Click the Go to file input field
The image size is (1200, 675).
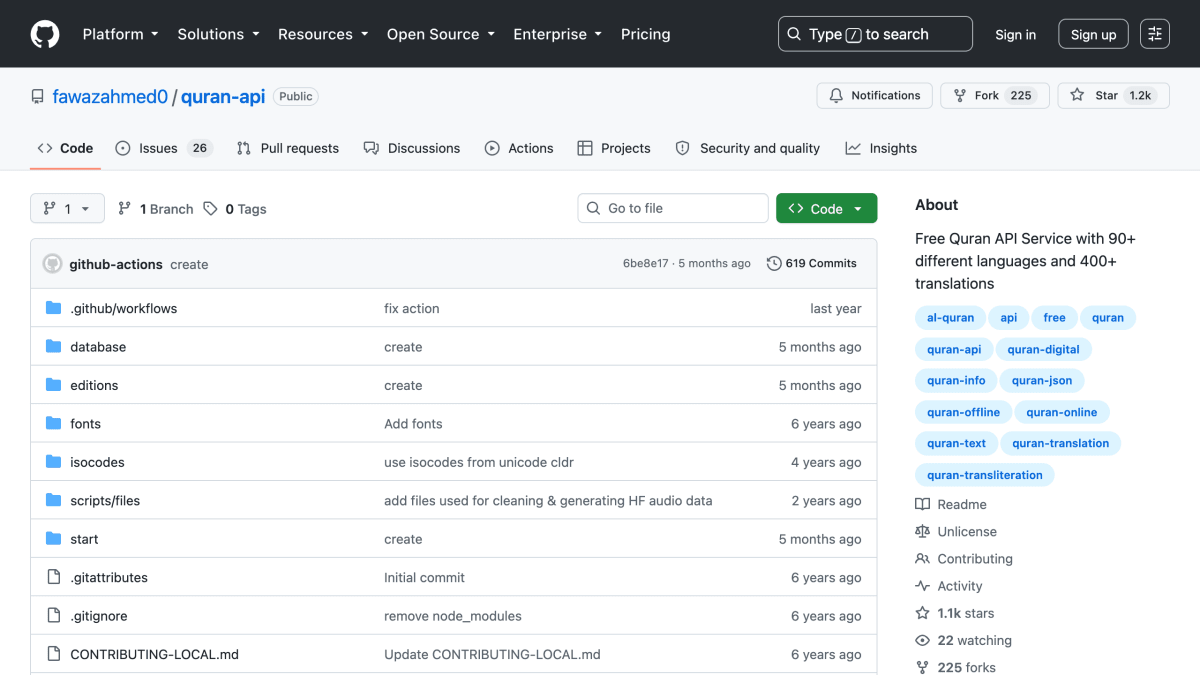coord(673,208)
